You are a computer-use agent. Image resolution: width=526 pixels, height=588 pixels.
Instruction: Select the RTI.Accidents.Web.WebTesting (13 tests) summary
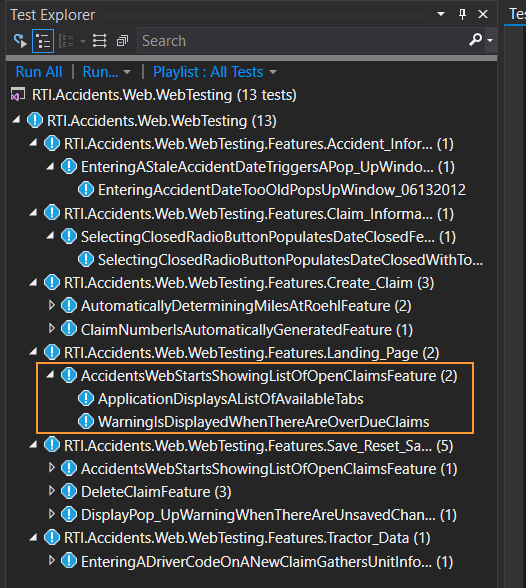164,95
